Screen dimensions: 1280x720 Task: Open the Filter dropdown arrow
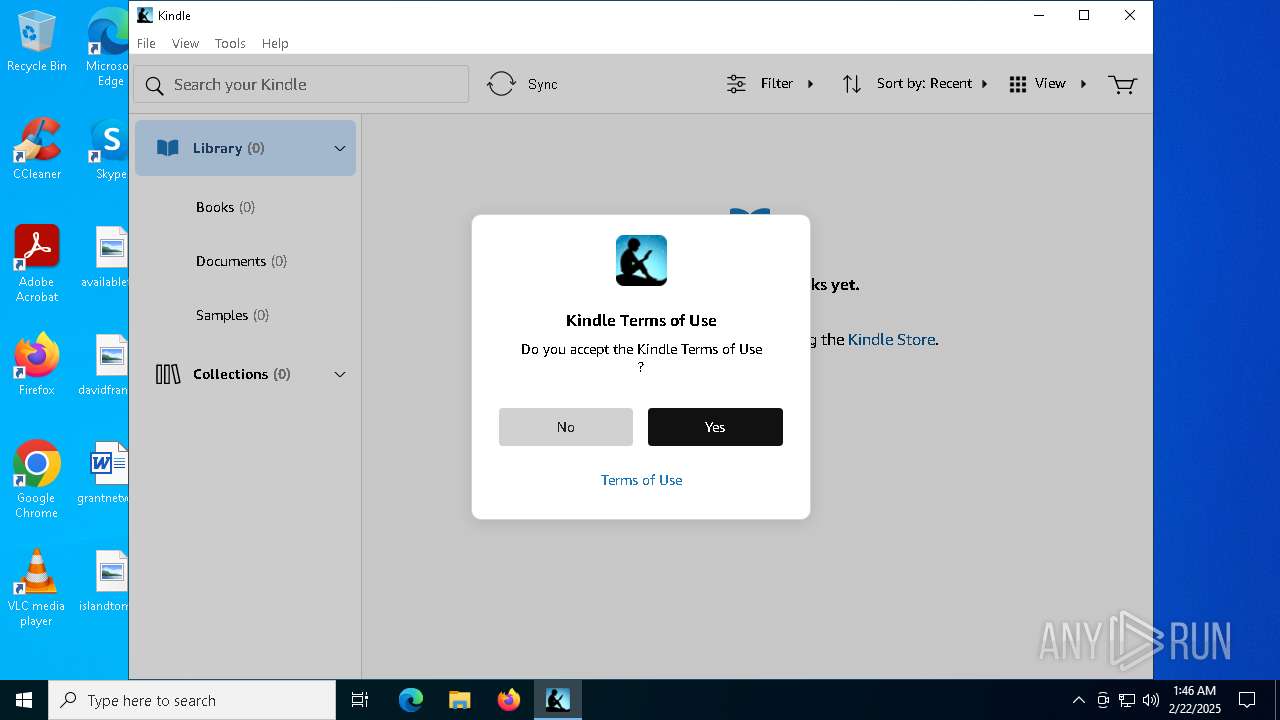point(810,84)
